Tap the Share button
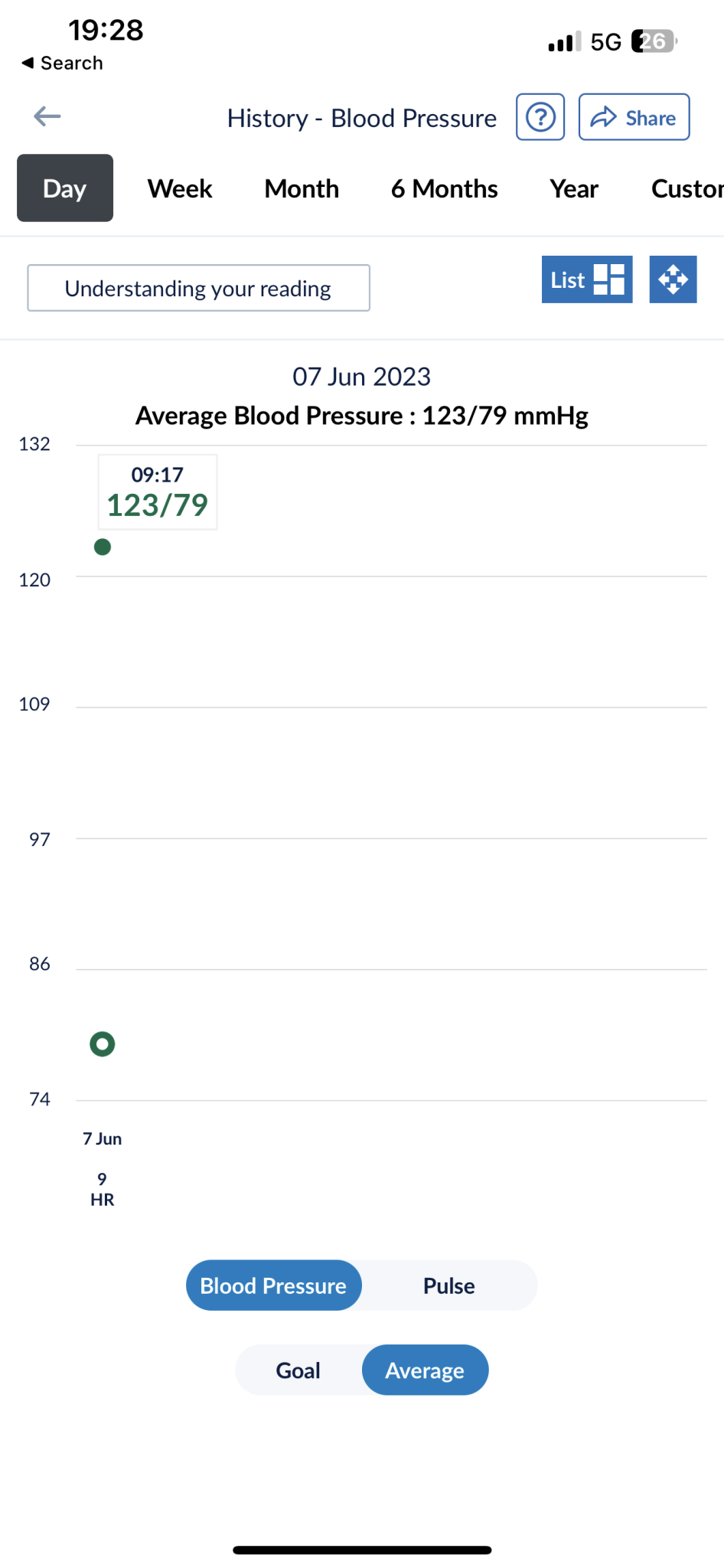This screenshot has height=1568, width=724. point(634,117)
